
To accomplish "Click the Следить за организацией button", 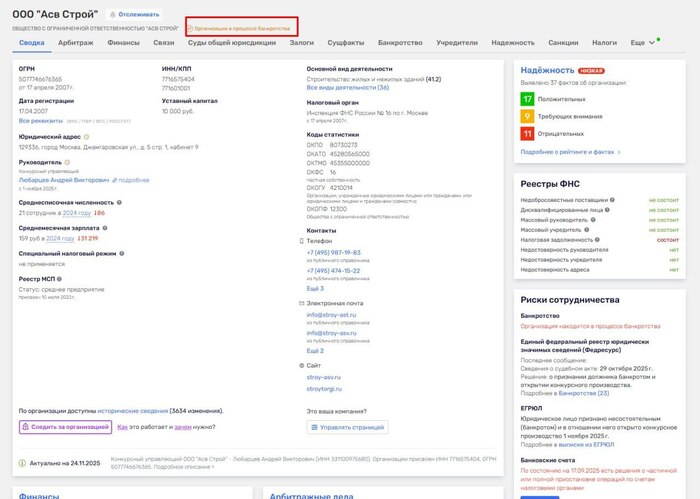I will [x=65, y=427].
